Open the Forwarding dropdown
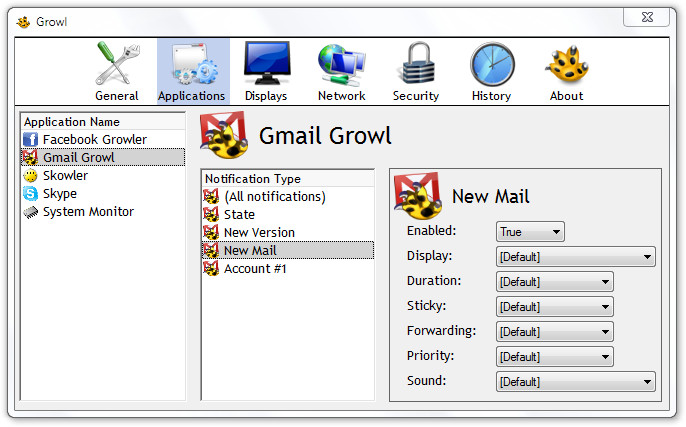The image size is (686, 427). pyautogui.click(x=555, y=332)
